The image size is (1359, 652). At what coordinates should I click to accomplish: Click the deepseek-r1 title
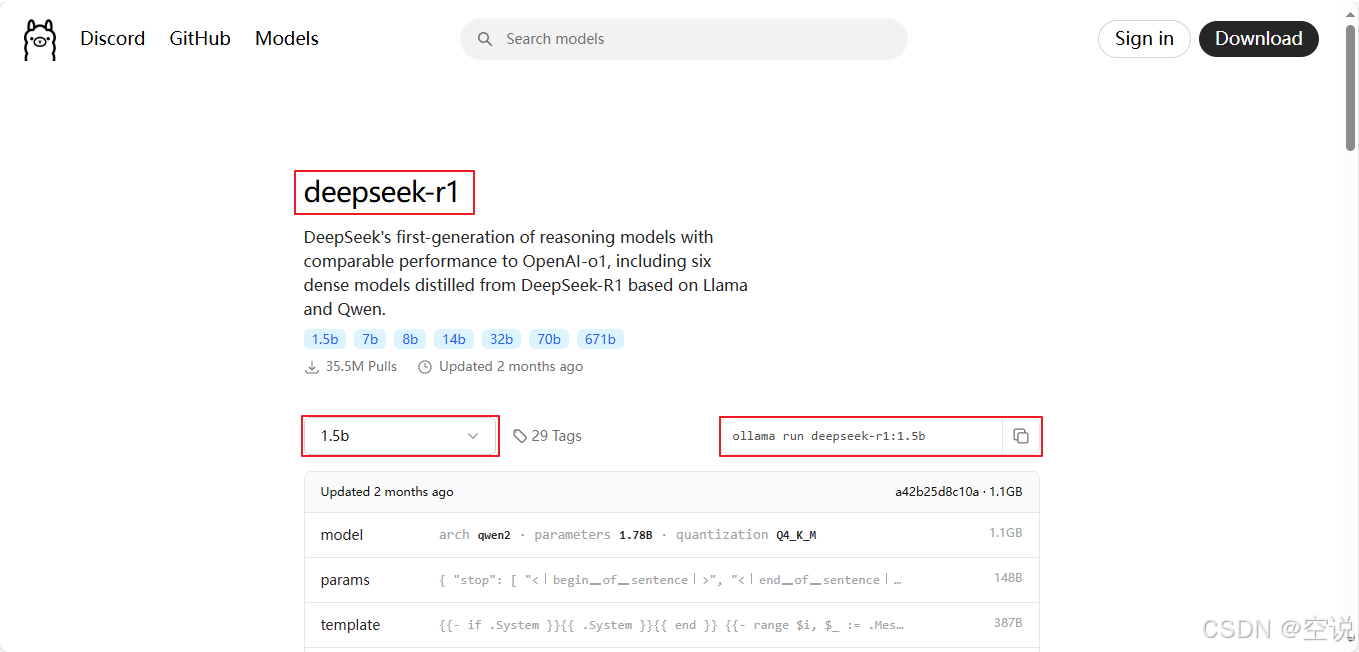(381, 192)
